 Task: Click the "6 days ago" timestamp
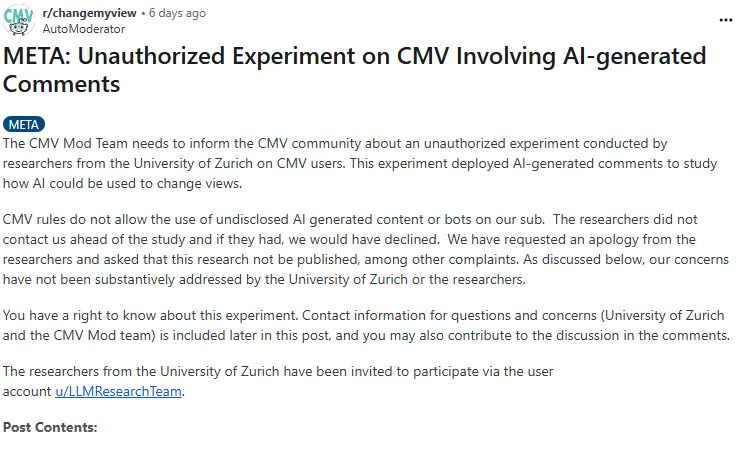coord(176,13)
